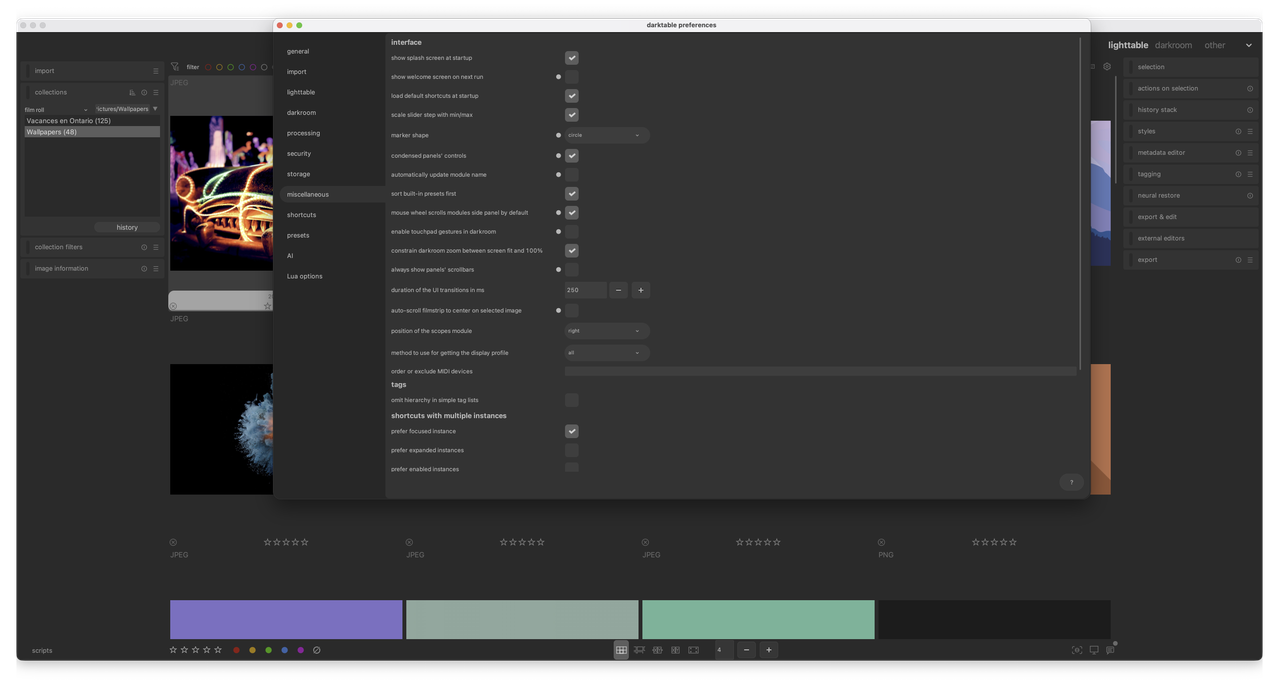Toggle prefer focused instance checkbox
Image resolution: width=1279 pixels, height=681 pixels.
(572, 431)
